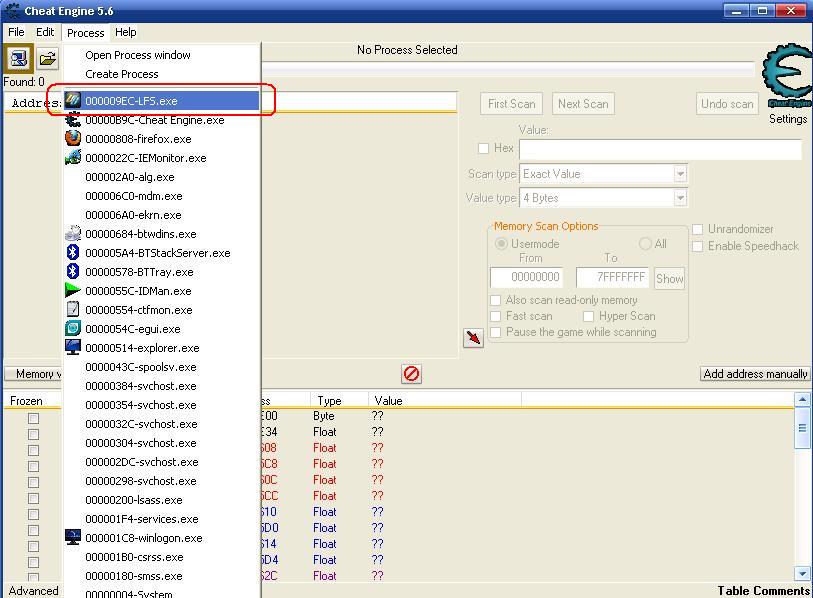Click the Value input field

(x=661, y=149)
